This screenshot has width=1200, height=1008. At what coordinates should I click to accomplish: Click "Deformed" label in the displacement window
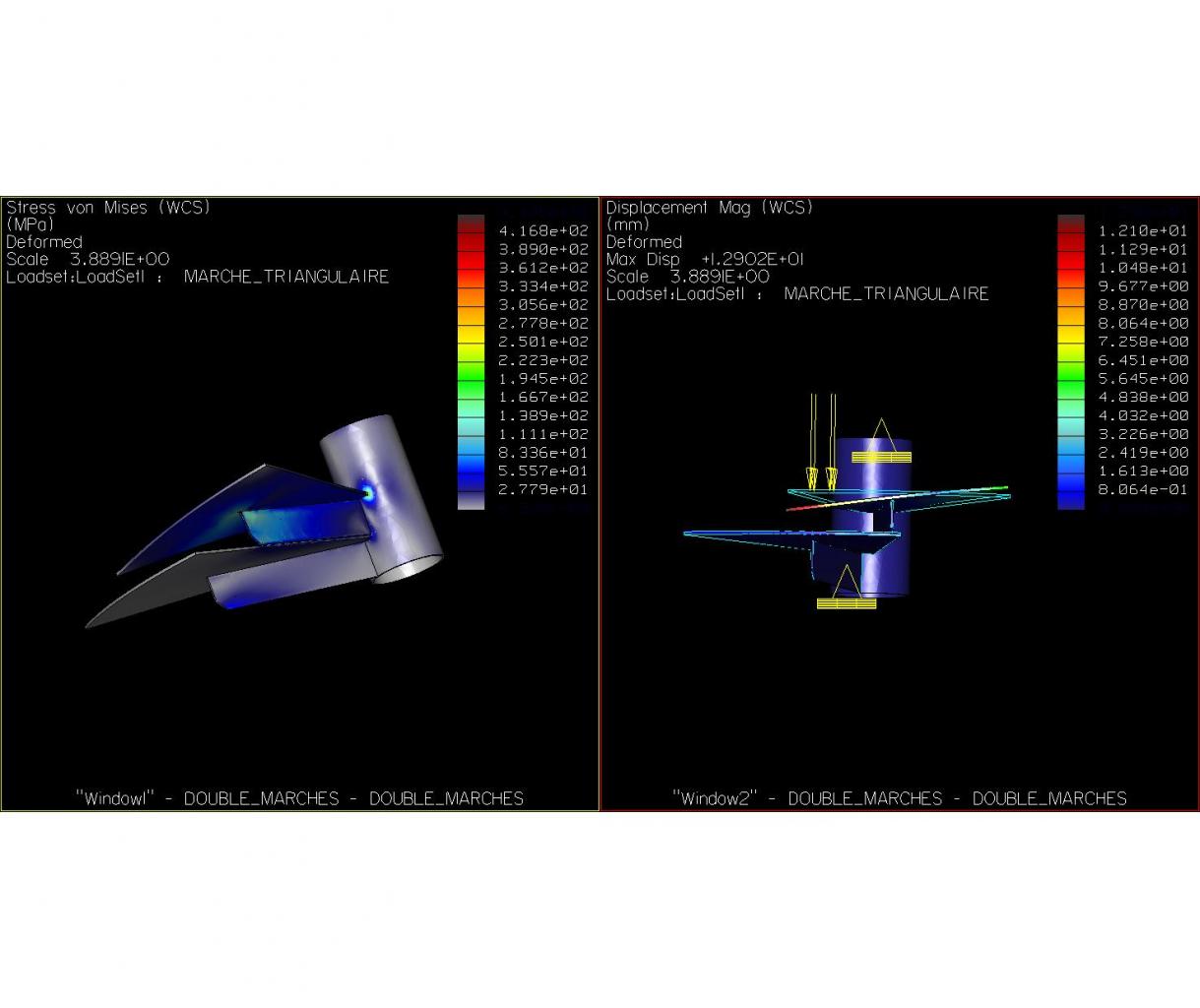(x=644, y=242)
